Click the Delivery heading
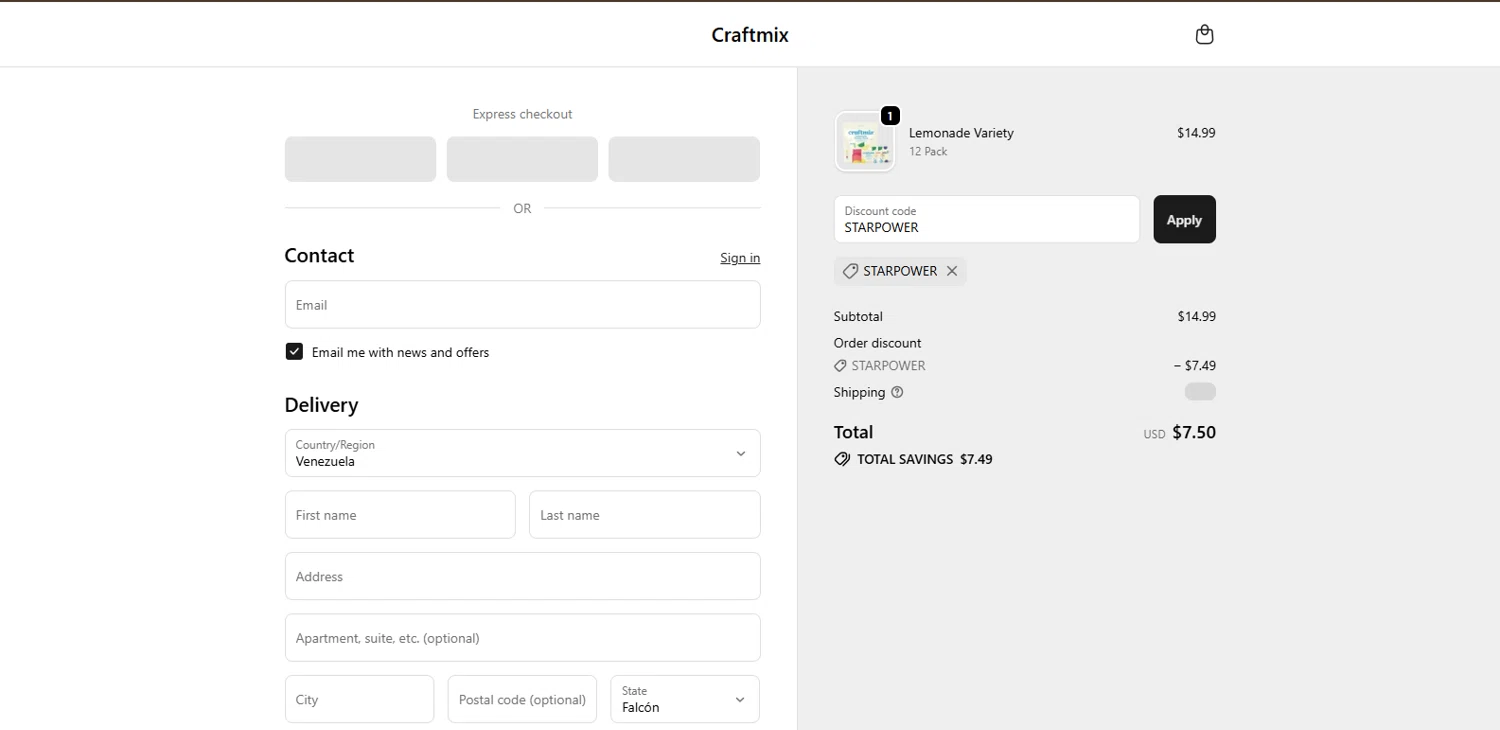Viewport: 1500px width, 730px height. point(321,405)
